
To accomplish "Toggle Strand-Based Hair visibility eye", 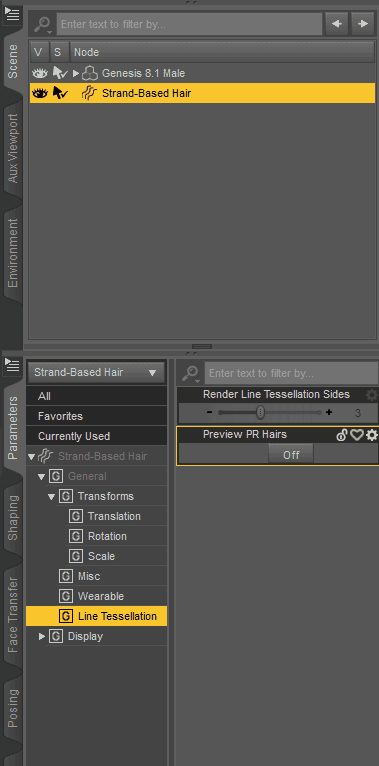I will (40, 93).
